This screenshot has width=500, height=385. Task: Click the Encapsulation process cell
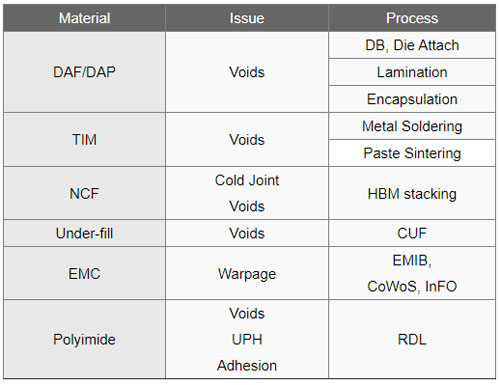point(412,99)
